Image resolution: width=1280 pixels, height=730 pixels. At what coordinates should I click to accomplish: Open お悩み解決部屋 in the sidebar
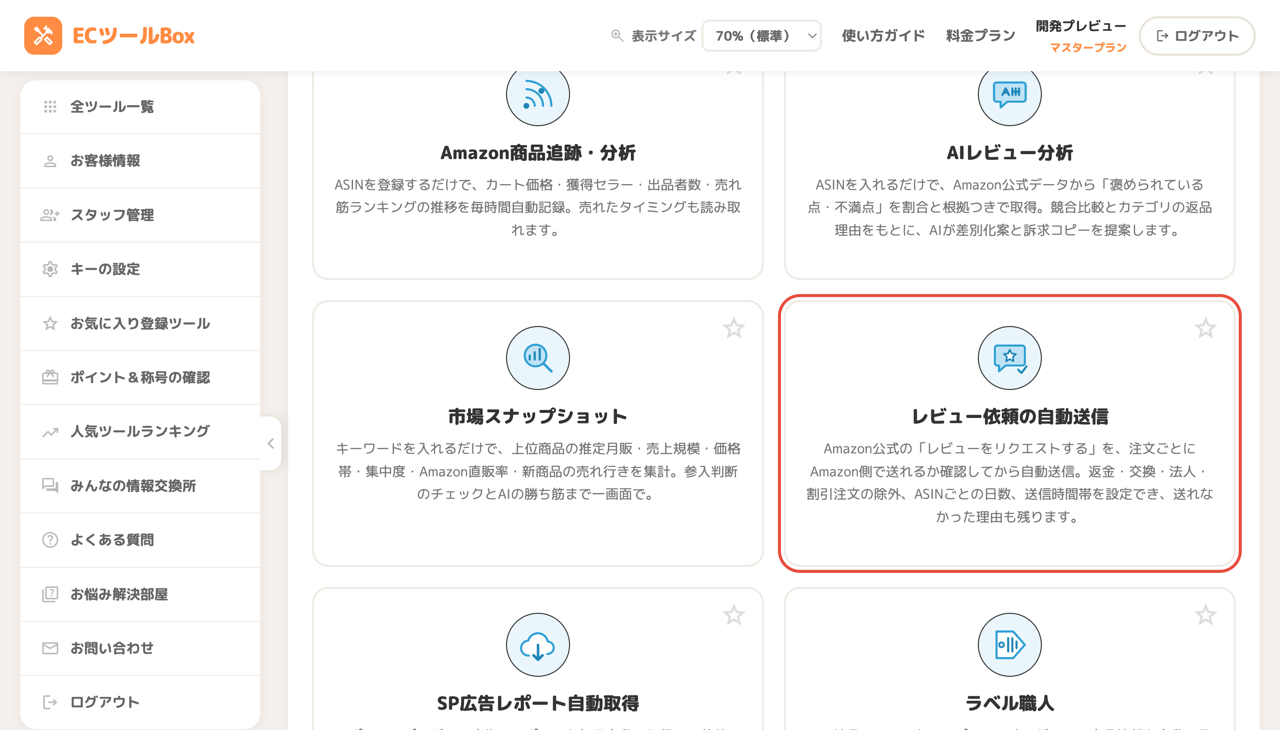click(x=140, y=594)
